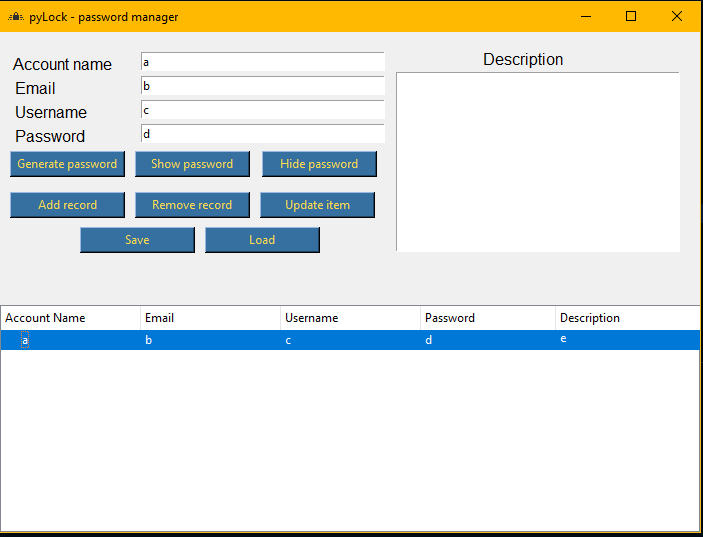Maximize the pyLock window
Screen dimensions: 703x537
(x=631, y=17)
